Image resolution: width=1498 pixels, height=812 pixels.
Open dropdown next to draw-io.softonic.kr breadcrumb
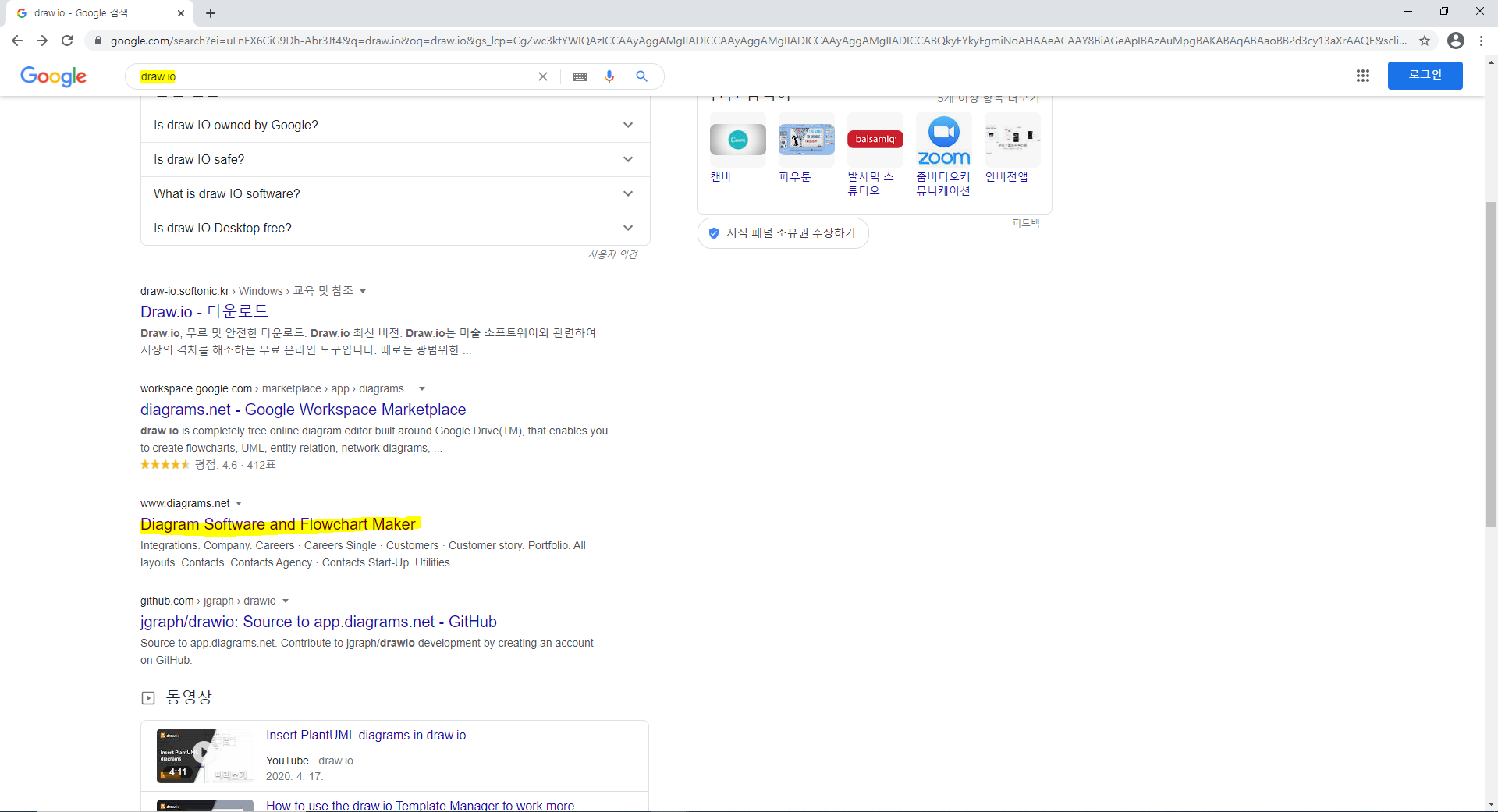(363, 291)
